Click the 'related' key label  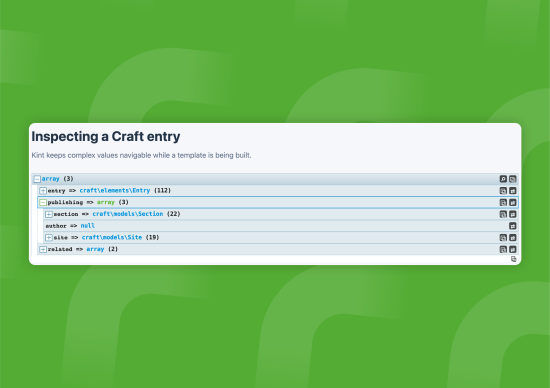coord(60,249)
